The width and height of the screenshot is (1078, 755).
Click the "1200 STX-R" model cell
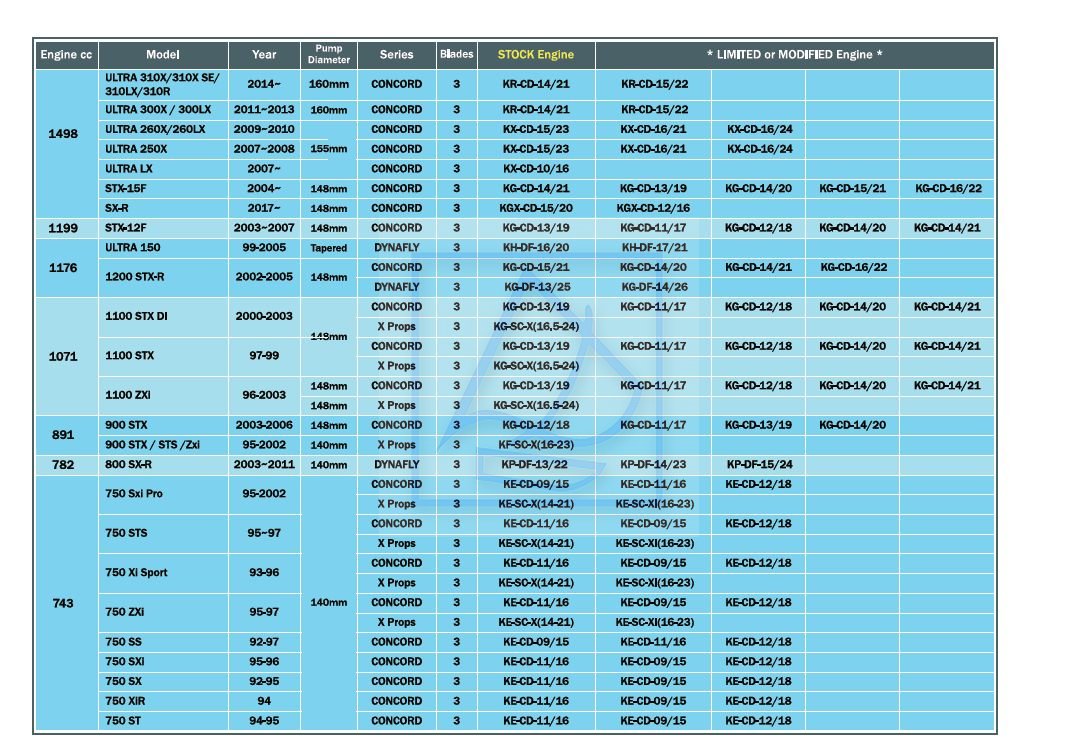(163, 277)
